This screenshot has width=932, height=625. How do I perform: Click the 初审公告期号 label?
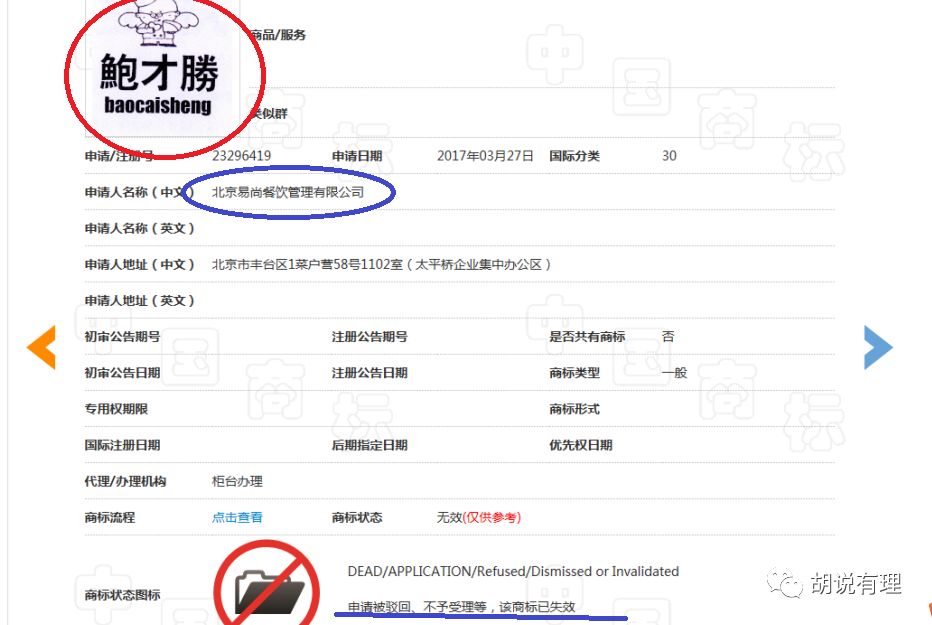(x=122, y=337)
